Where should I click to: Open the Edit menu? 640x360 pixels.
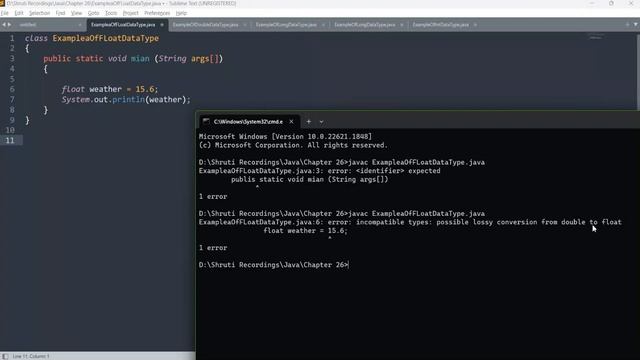(19, 13)
